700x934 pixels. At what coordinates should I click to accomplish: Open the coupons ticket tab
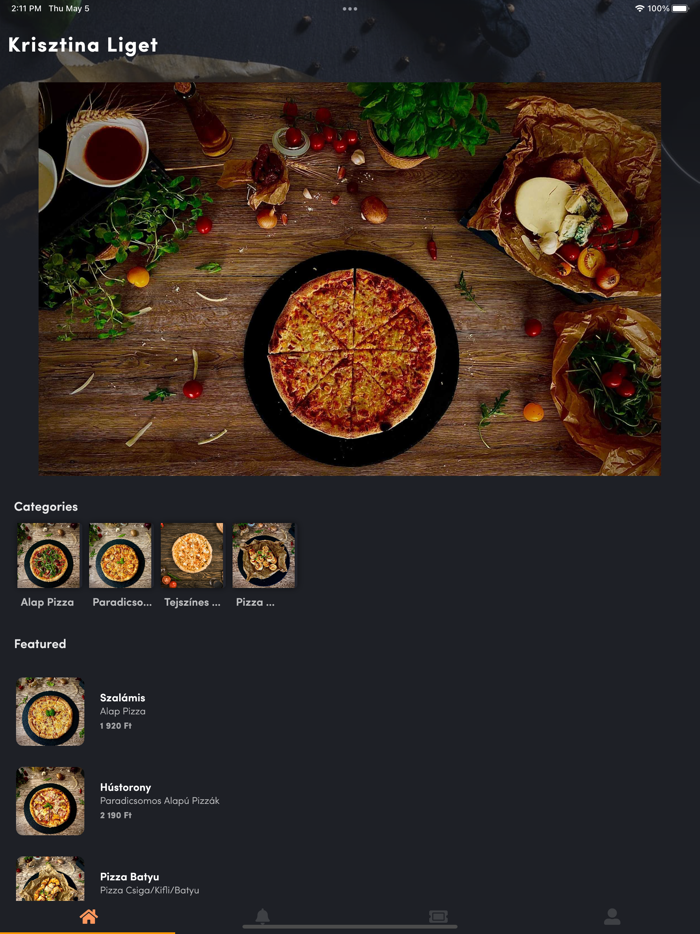coord(438,916)
